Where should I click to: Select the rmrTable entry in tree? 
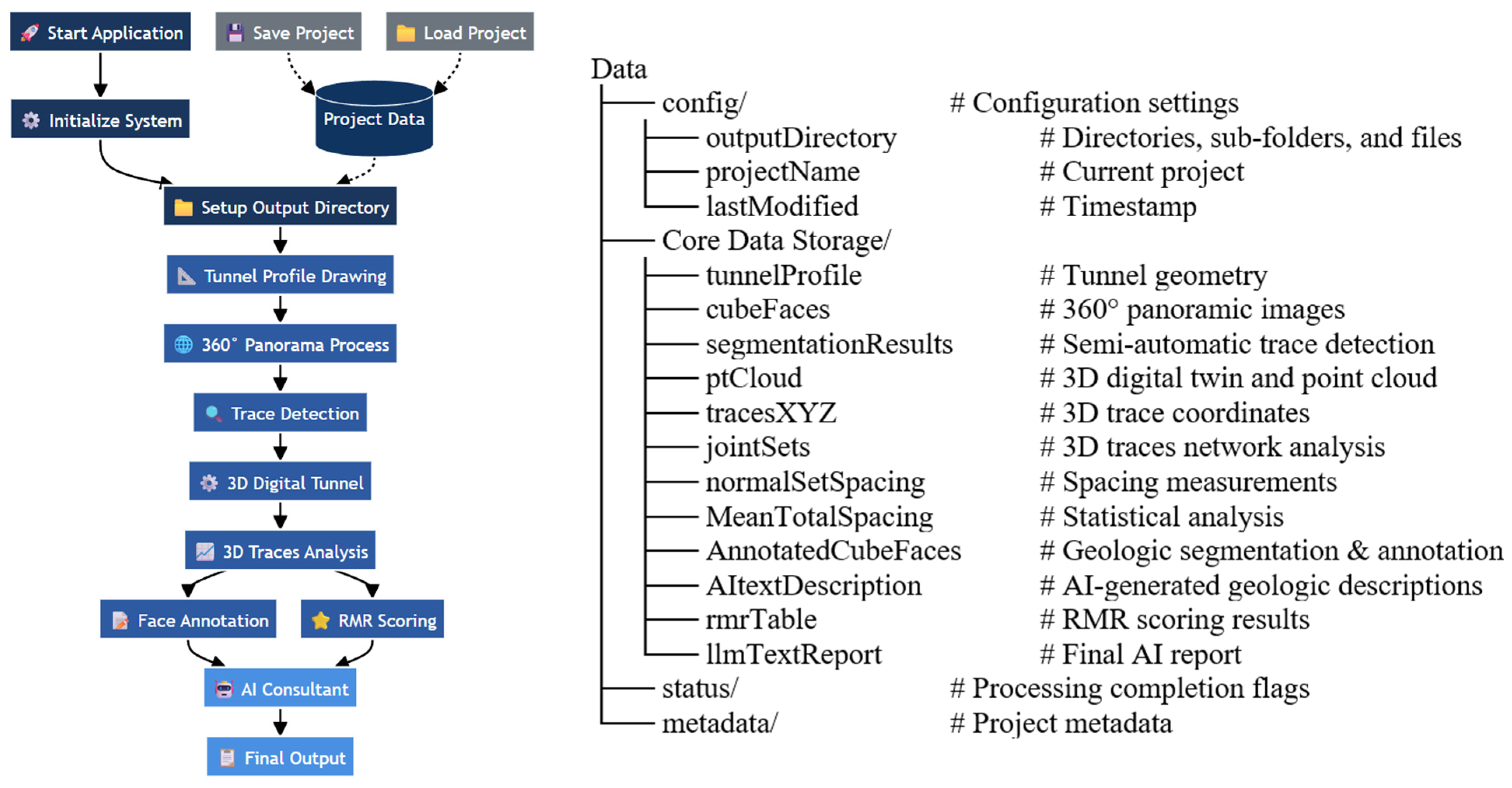[761, 620]
